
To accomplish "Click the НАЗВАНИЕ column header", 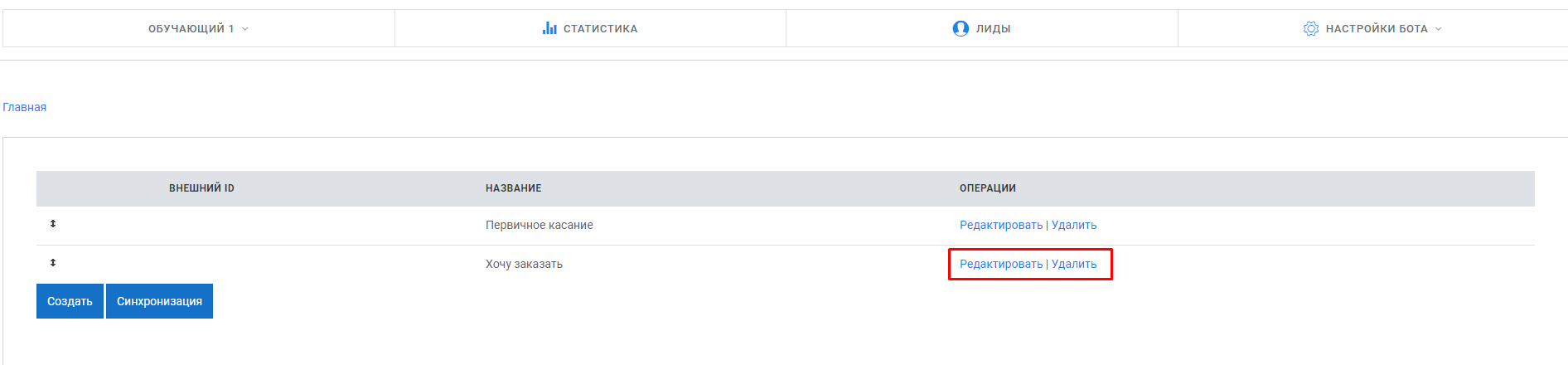I will click(x=514, y=188).
